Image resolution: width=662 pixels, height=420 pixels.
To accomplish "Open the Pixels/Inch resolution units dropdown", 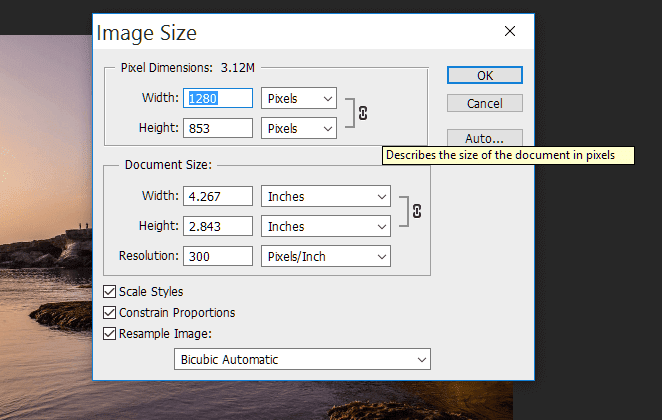I will [326, 256].
